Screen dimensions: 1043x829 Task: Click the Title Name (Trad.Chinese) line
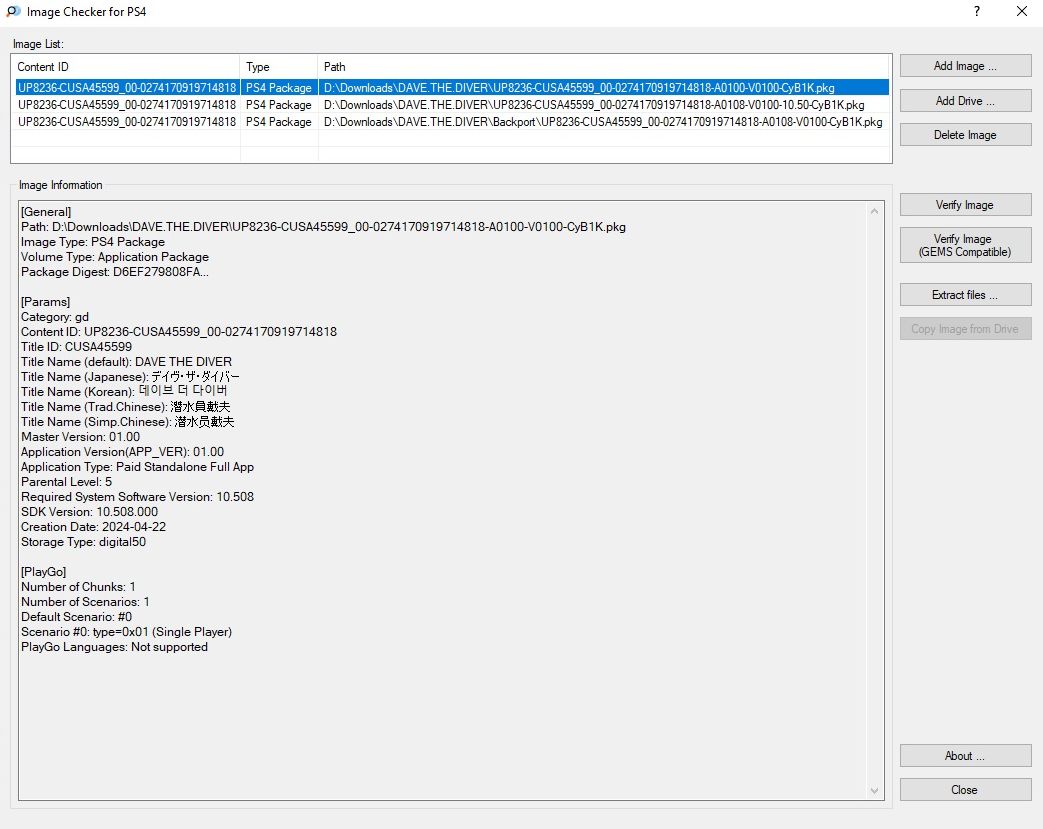(125, 407)
